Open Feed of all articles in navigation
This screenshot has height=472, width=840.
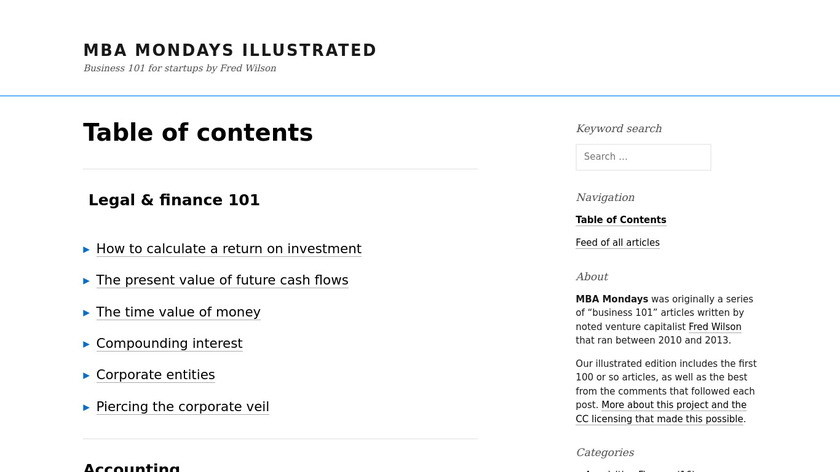tap(617, 243)
